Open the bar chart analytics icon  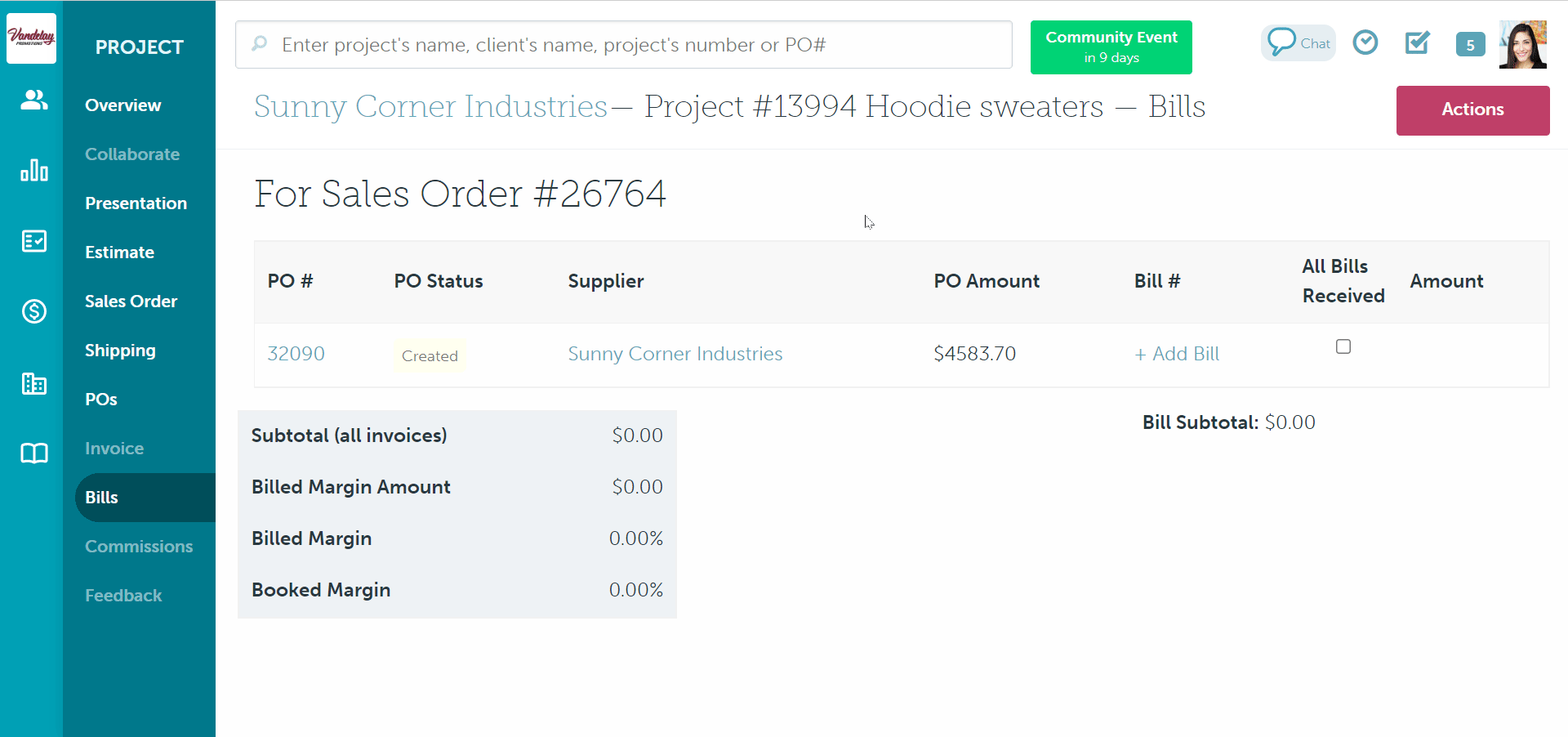coord(33,170)
